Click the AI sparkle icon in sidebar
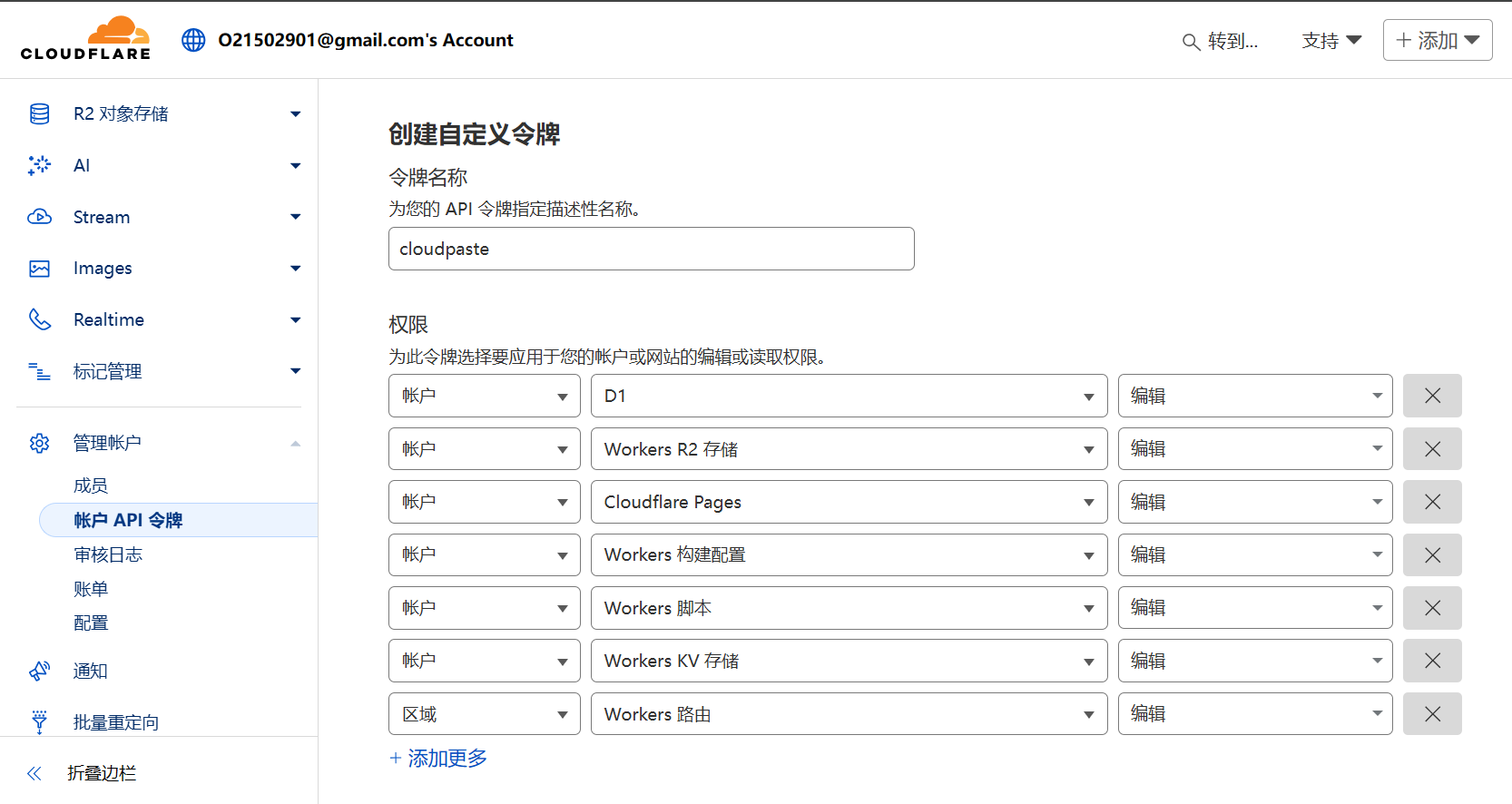Viewport: 1512px width, 804px height. coord(39,165)
